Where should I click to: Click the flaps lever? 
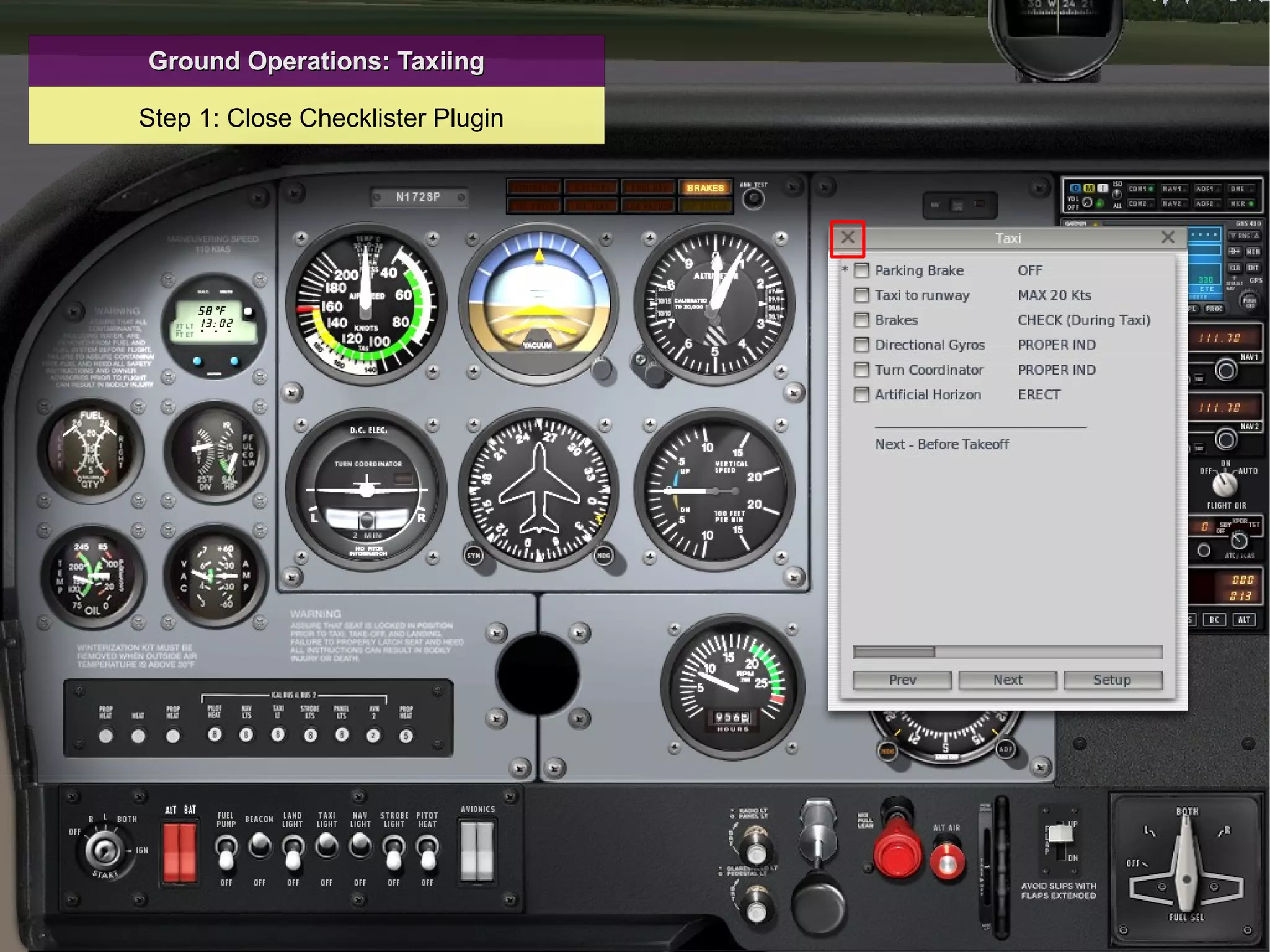(x=1060, y=834)
